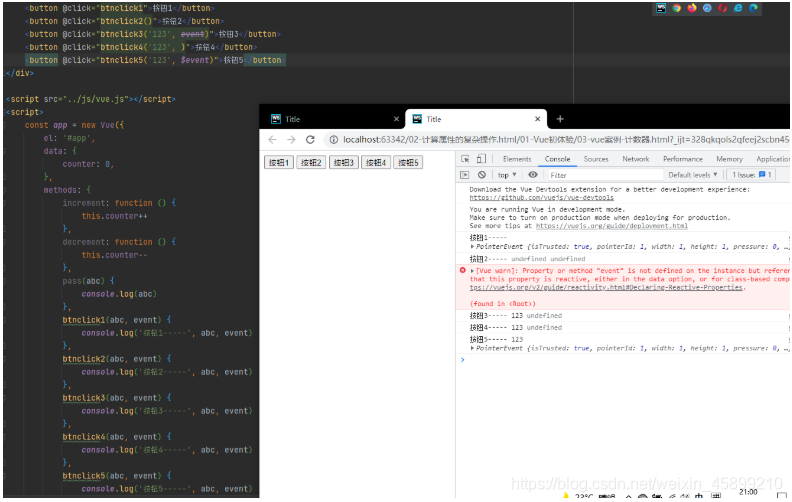Click the counter: 0 line in editor
The image size is (792, 502).
pyautogui.click(x=88, y=164)
